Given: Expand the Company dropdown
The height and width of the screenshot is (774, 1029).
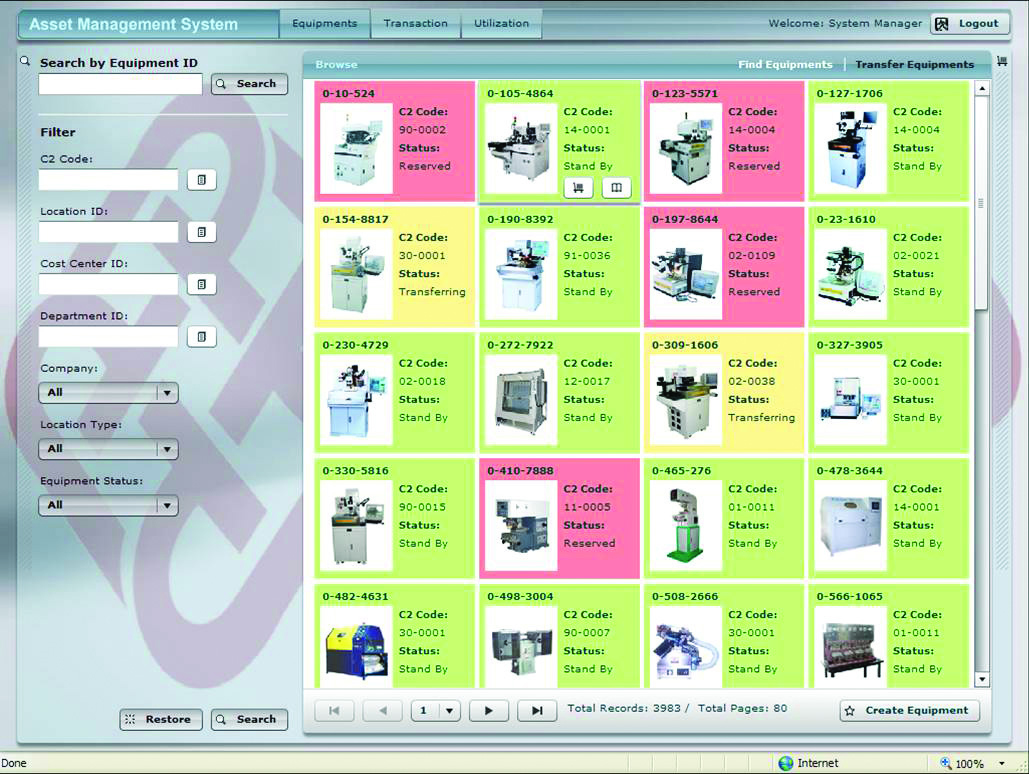Looking at the screenshot, I should [167, 393].
